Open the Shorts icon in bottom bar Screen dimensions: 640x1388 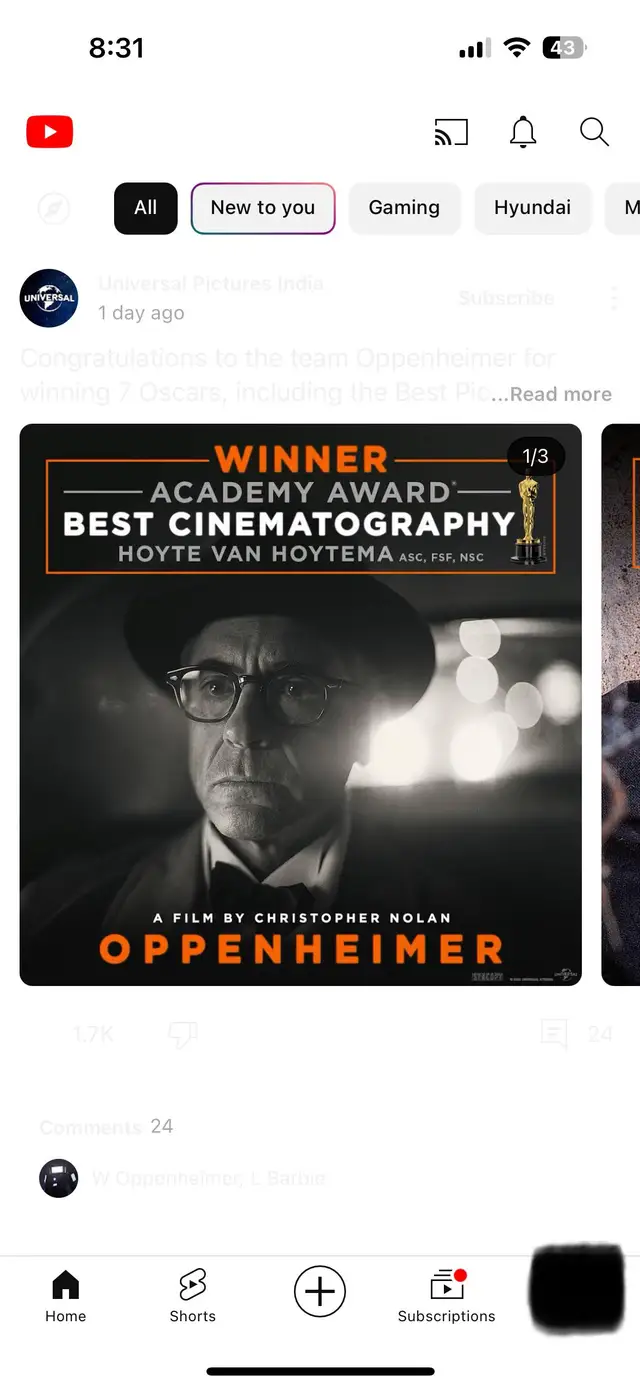pyautogui.click(x=192, y=1296)
